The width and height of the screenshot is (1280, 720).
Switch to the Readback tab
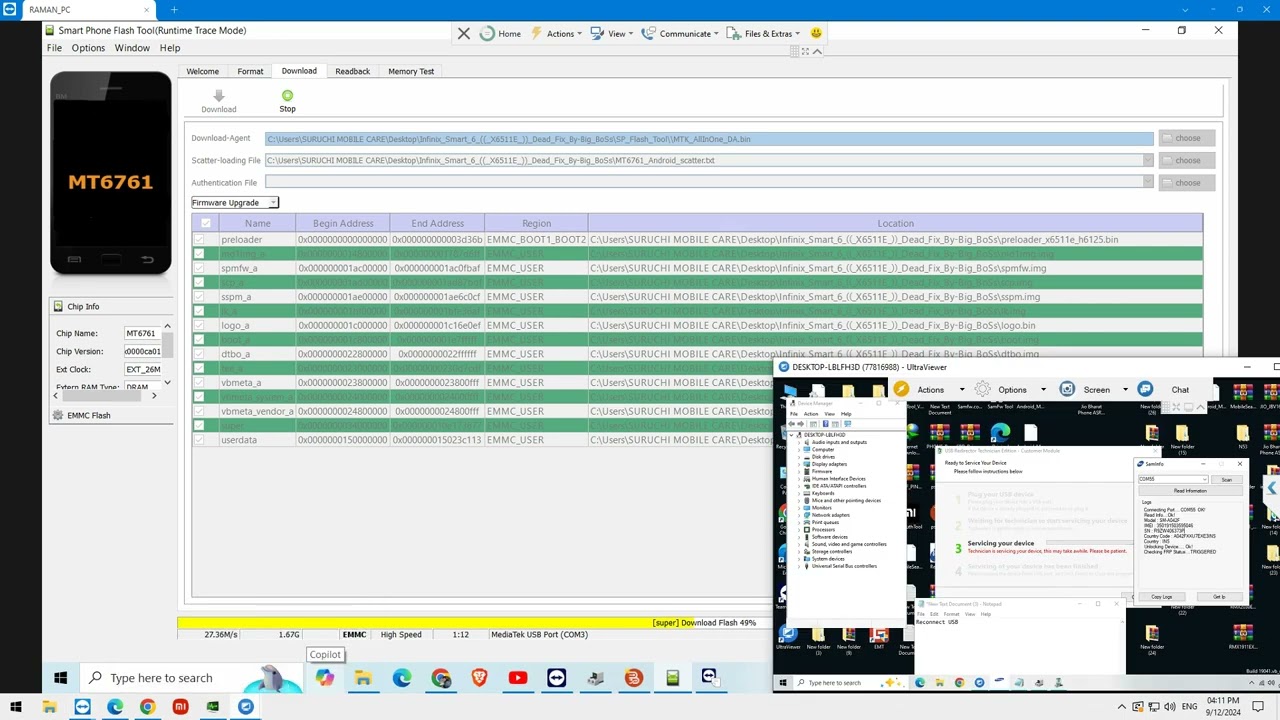[352, 71]
